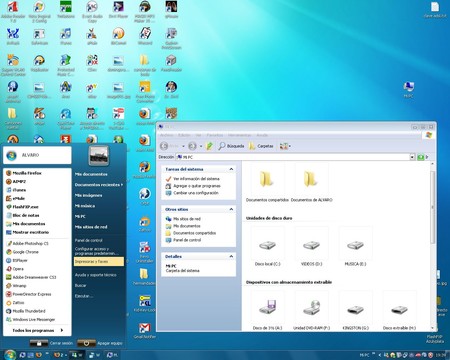Collapse the Tareas del sistema panel

coord(231,169)
